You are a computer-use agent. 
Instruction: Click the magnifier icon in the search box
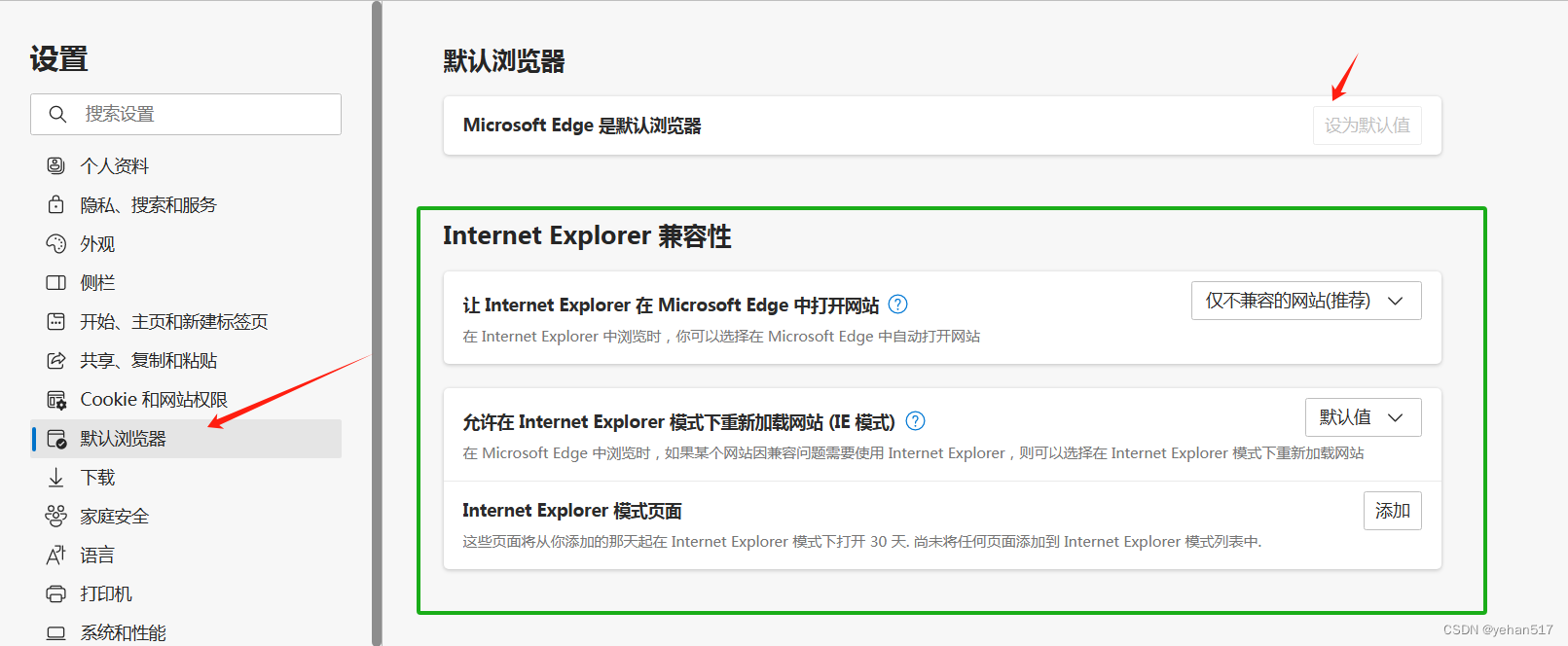(x=57, y=114)
